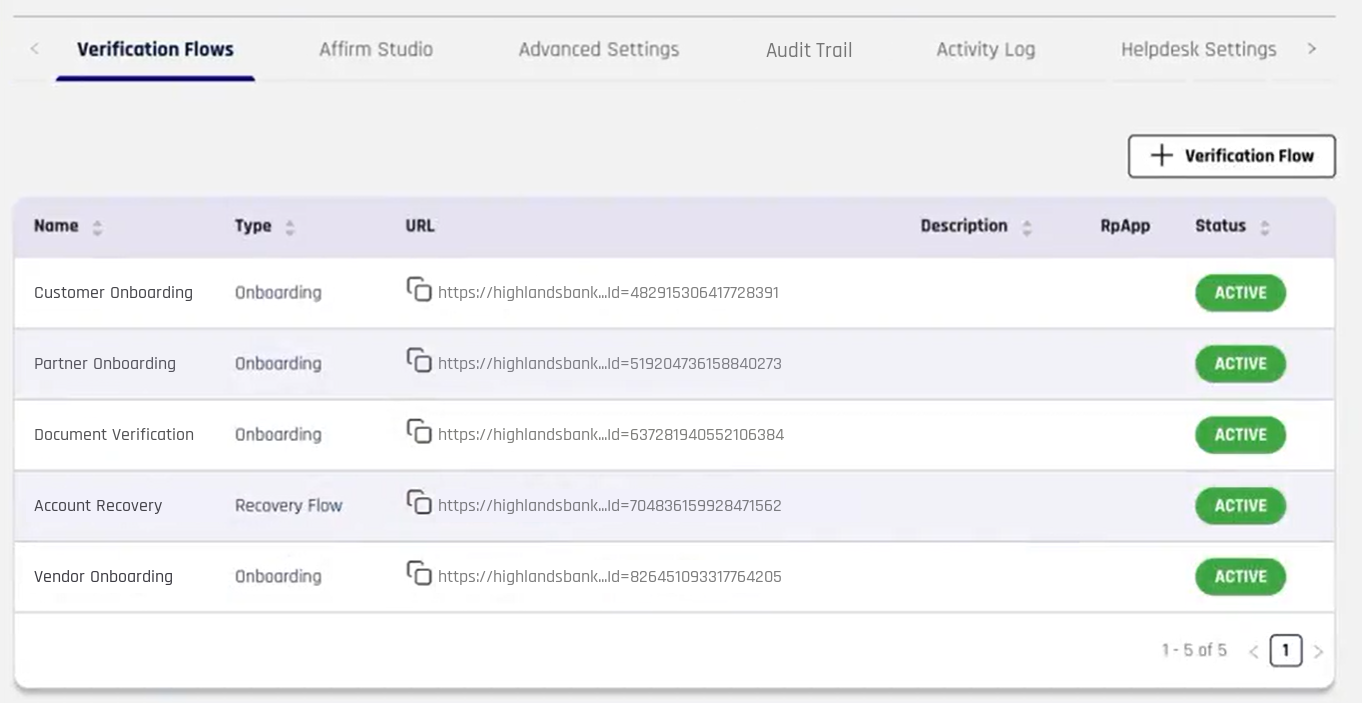Screen dimensions: 1362x703
Task: Sort table by Name column
Action: [x=97, y=227]
